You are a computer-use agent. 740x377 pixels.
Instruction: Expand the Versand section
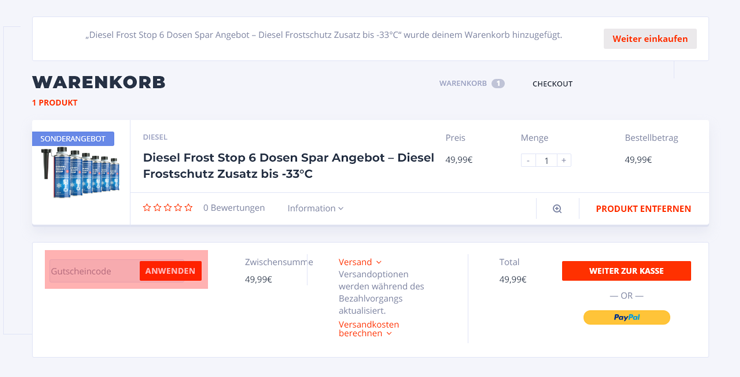[x=360, y=262]
